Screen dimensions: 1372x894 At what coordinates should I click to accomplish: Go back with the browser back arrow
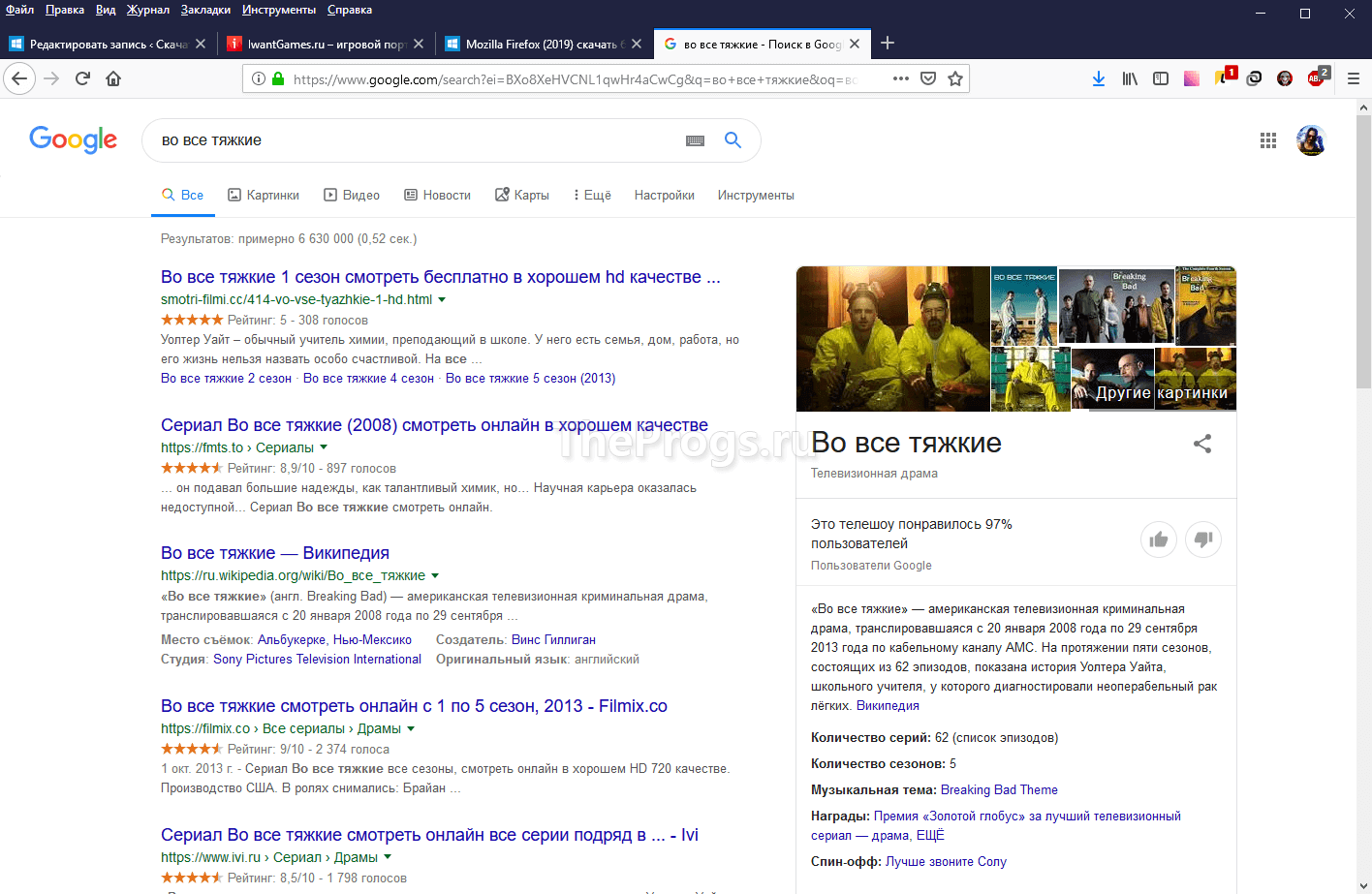(x=19, y=78)
